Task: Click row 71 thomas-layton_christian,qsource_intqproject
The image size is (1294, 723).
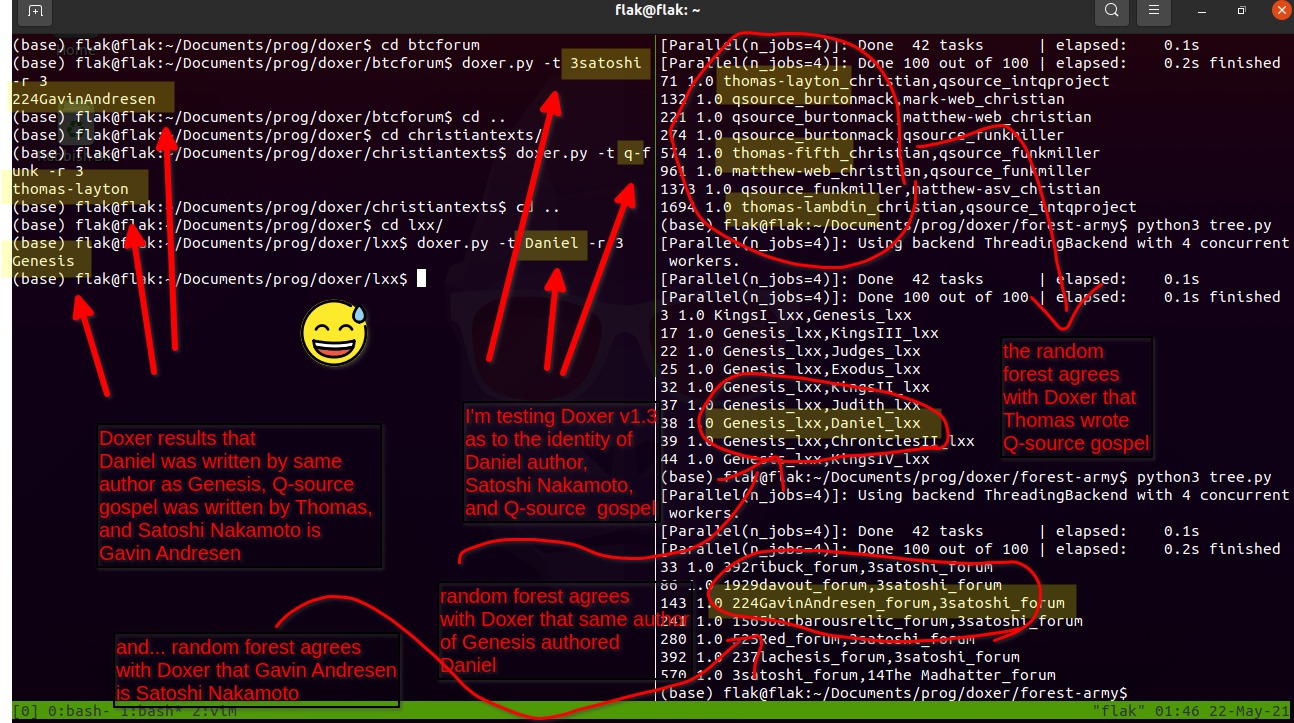Action: (885, 81)
